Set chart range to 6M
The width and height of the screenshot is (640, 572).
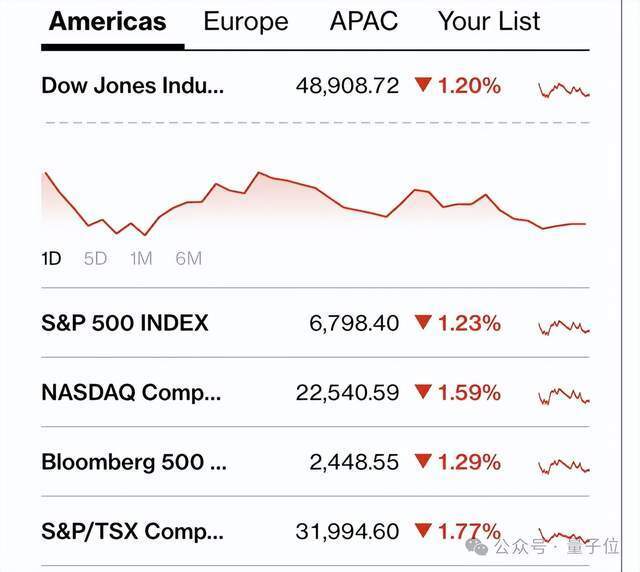(x=188, y=259)
